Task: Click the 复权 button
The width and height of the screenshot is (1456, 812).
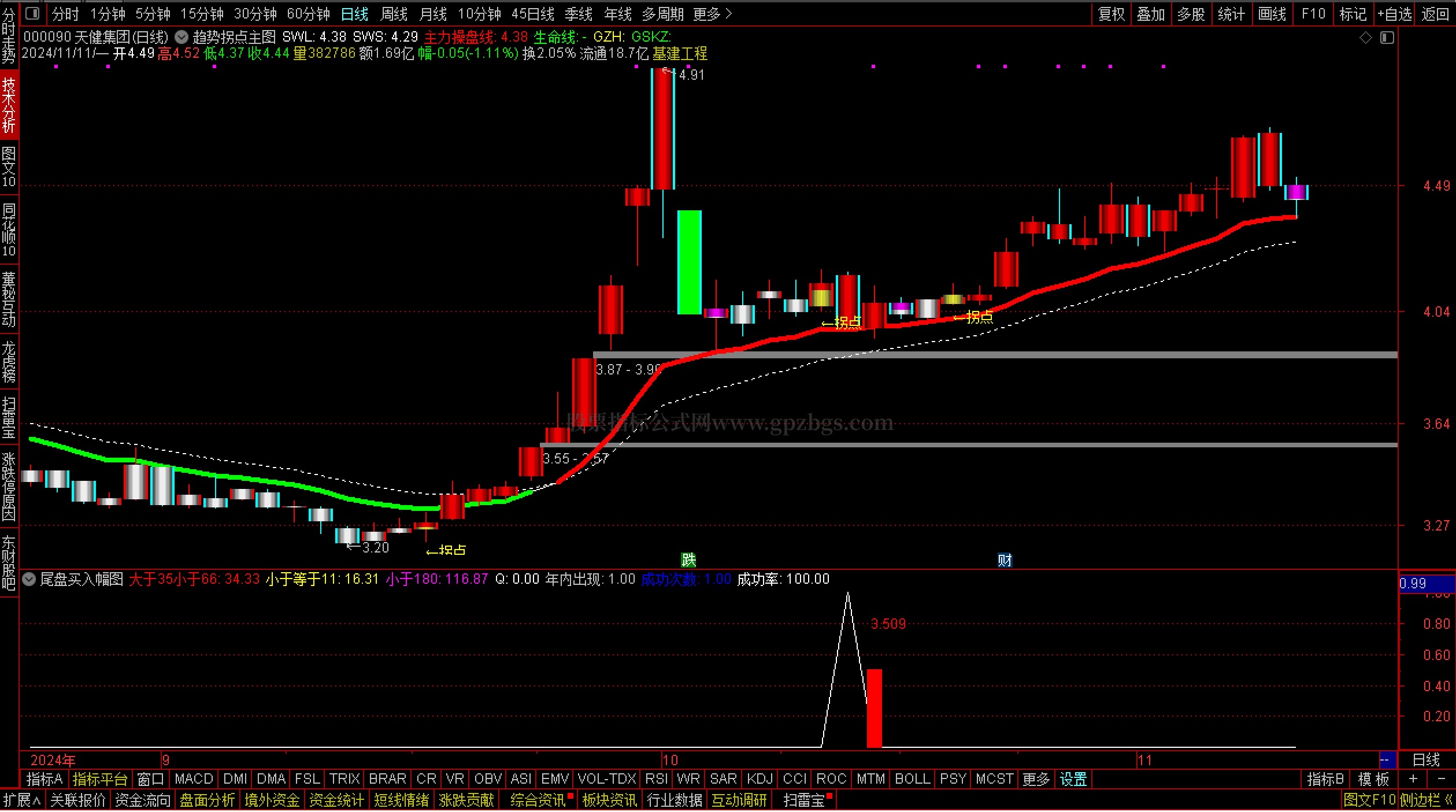Action: click(x=1111, y=13)
